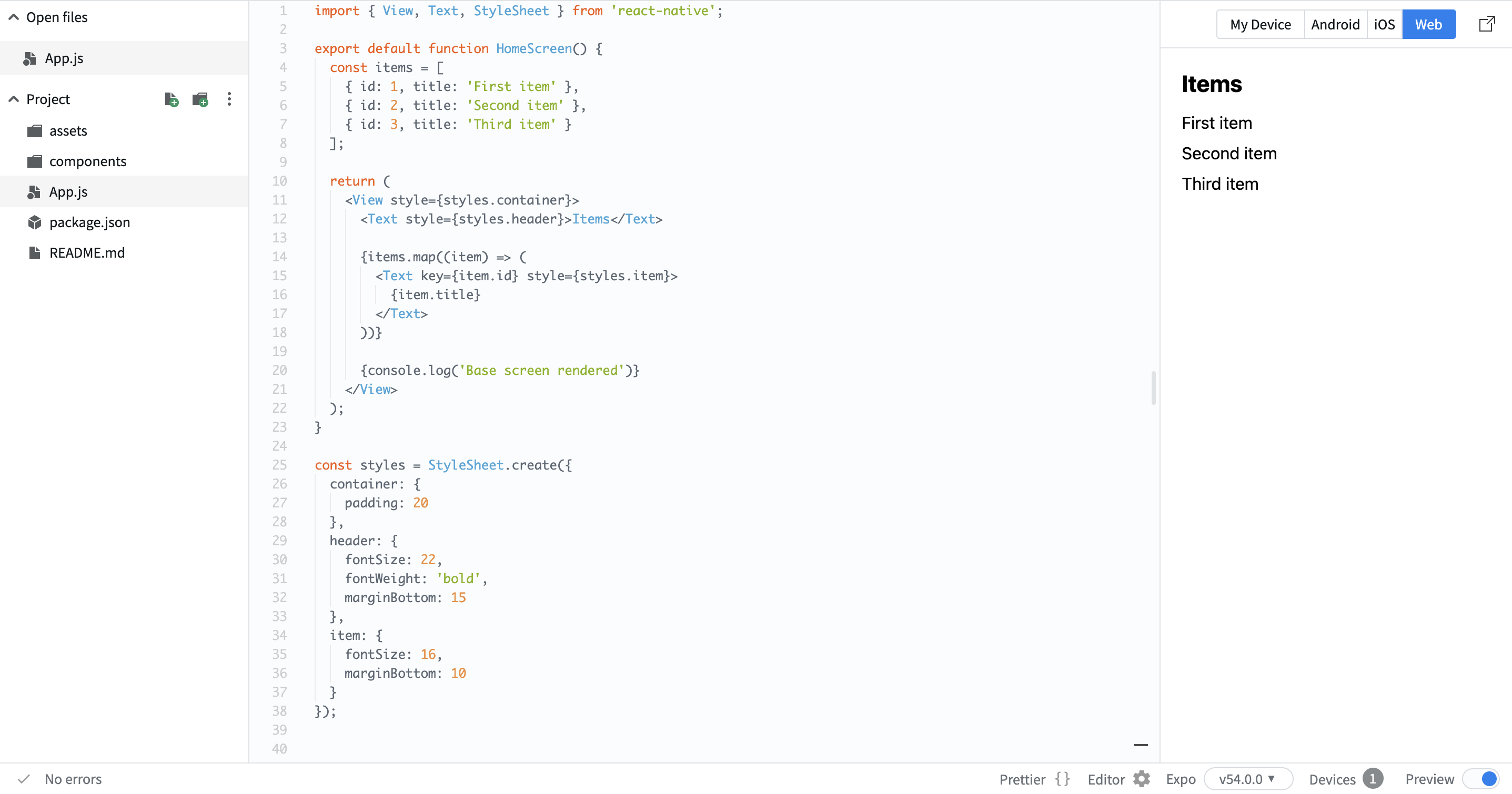Open preview in a new window (popout icon)
This screenshot has height=794, width=1512.
tap(1486, 24)
